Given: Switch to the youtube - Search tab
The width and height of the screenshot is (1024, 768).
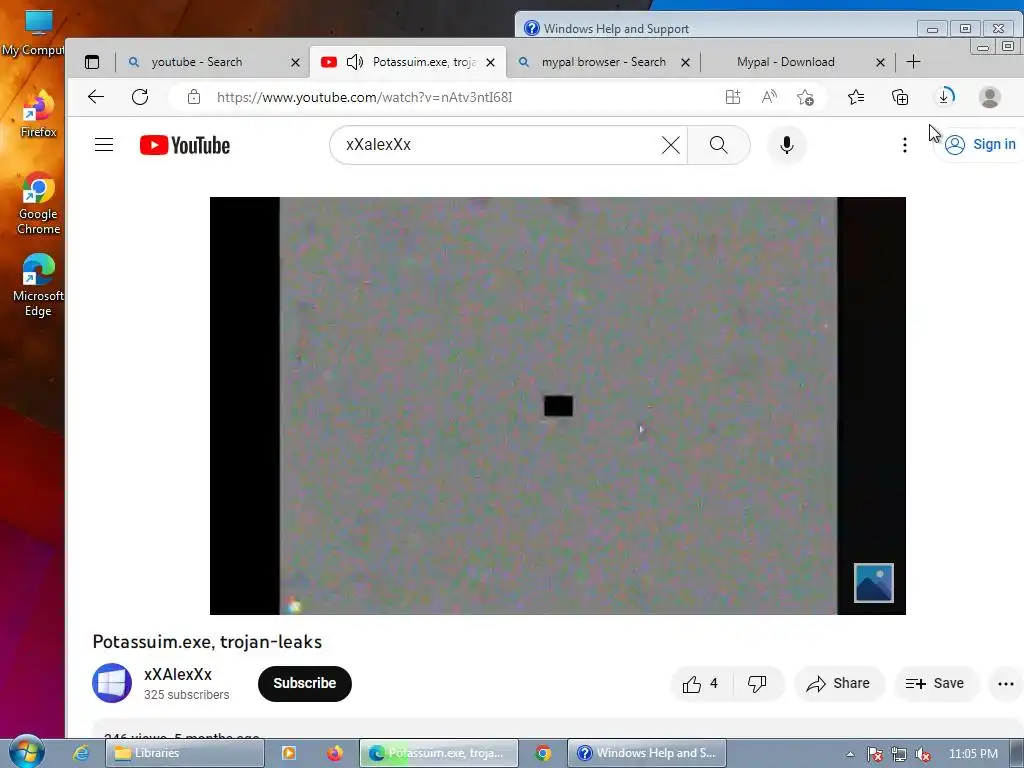Looking at the screenshot, I should [x=197, y=62].
